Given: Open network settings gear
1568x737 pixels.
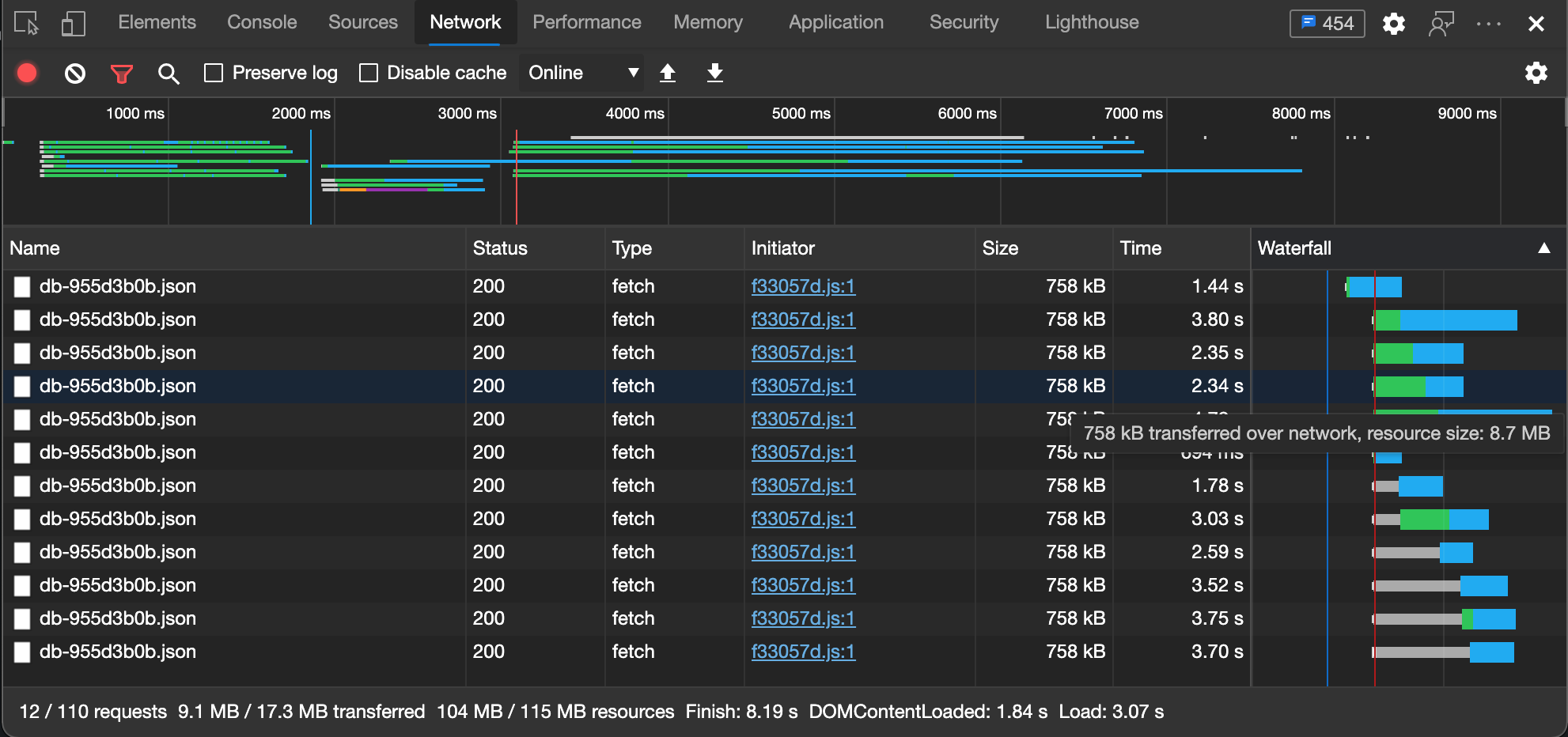Looking at the screenshot, I should click(x=1537, y=73).
